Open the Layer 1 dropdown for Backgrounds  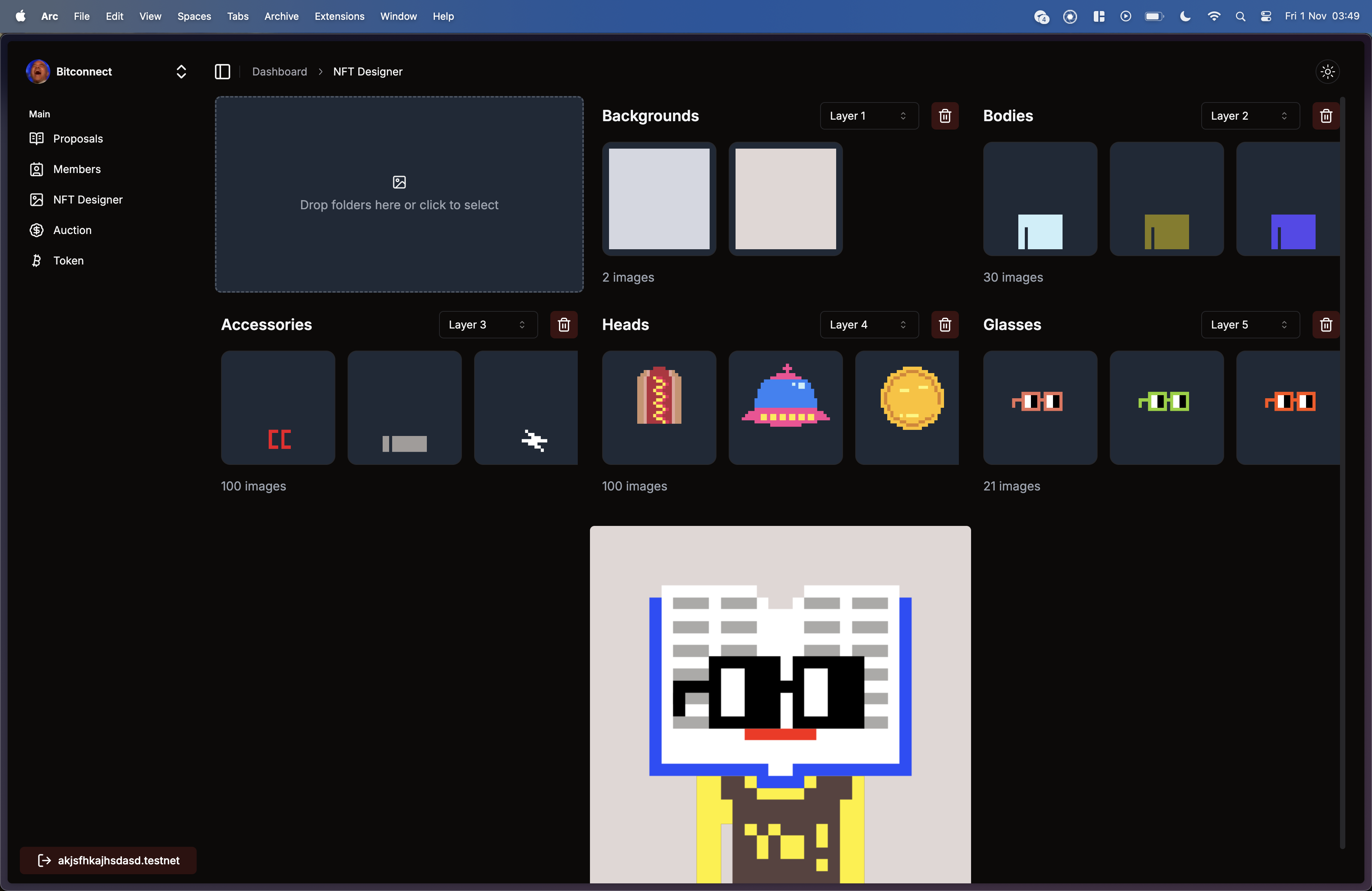coord(868,116)
